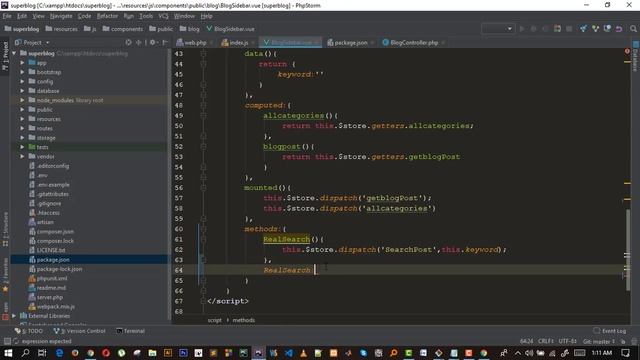The height and width of the screenshot is (360, 640).
Task: Expand the resources folder in tree
Action: click(22, 119)
